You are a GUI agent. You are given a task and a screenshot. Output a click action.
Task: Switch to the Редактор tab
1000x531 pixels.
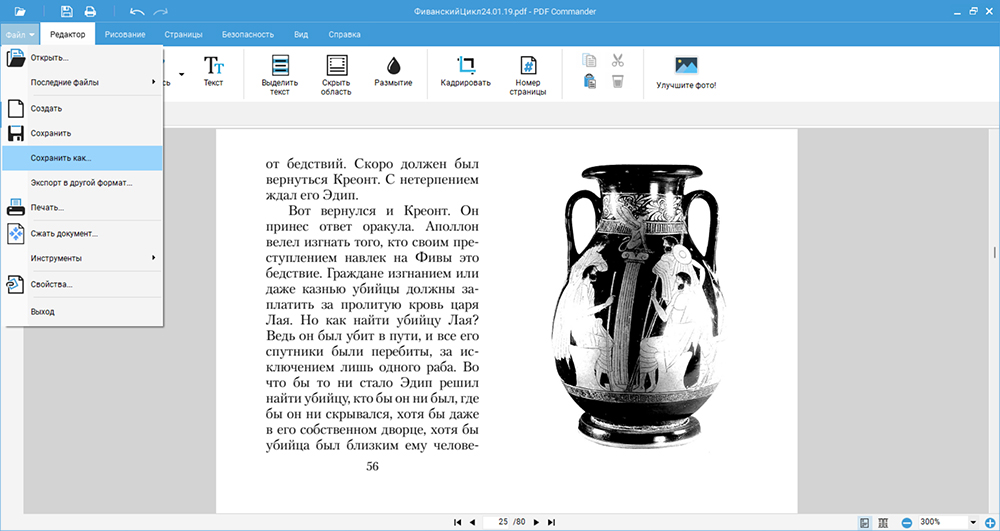[x=68, y=34]
